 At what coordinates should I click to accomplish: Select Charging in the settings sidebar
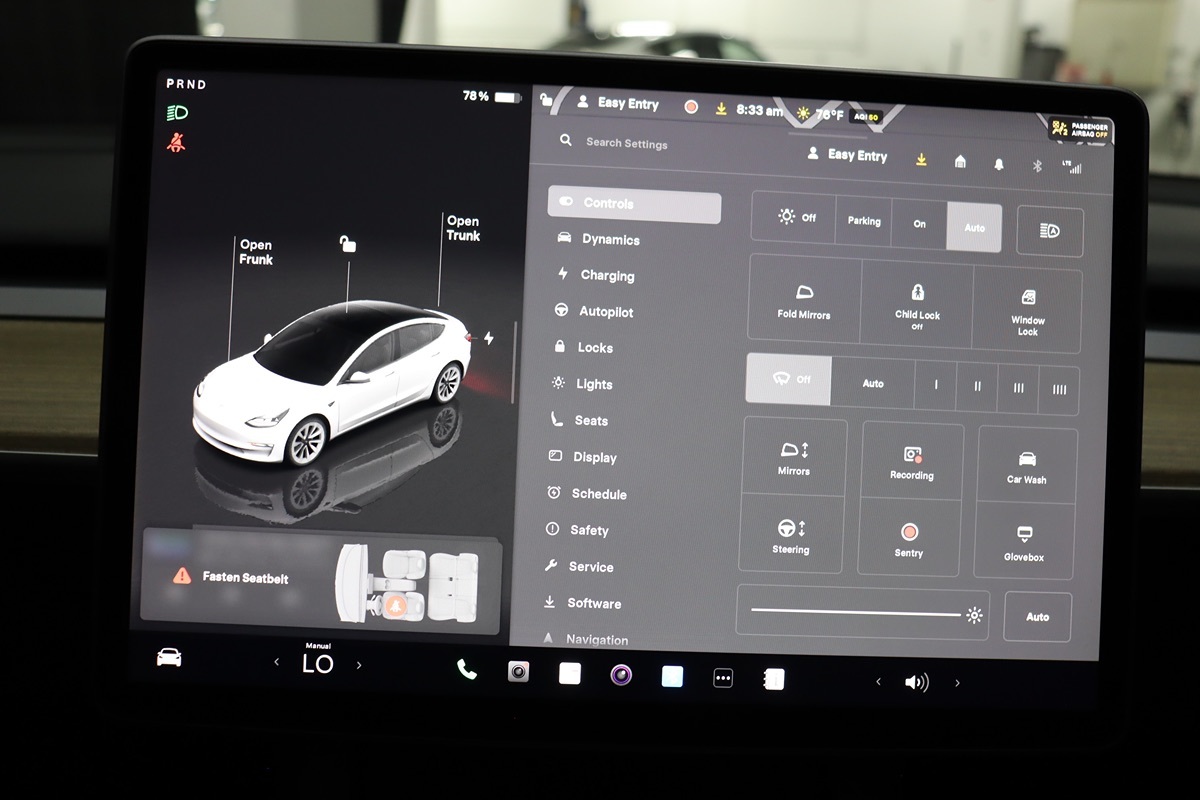[x=607, y=275]
